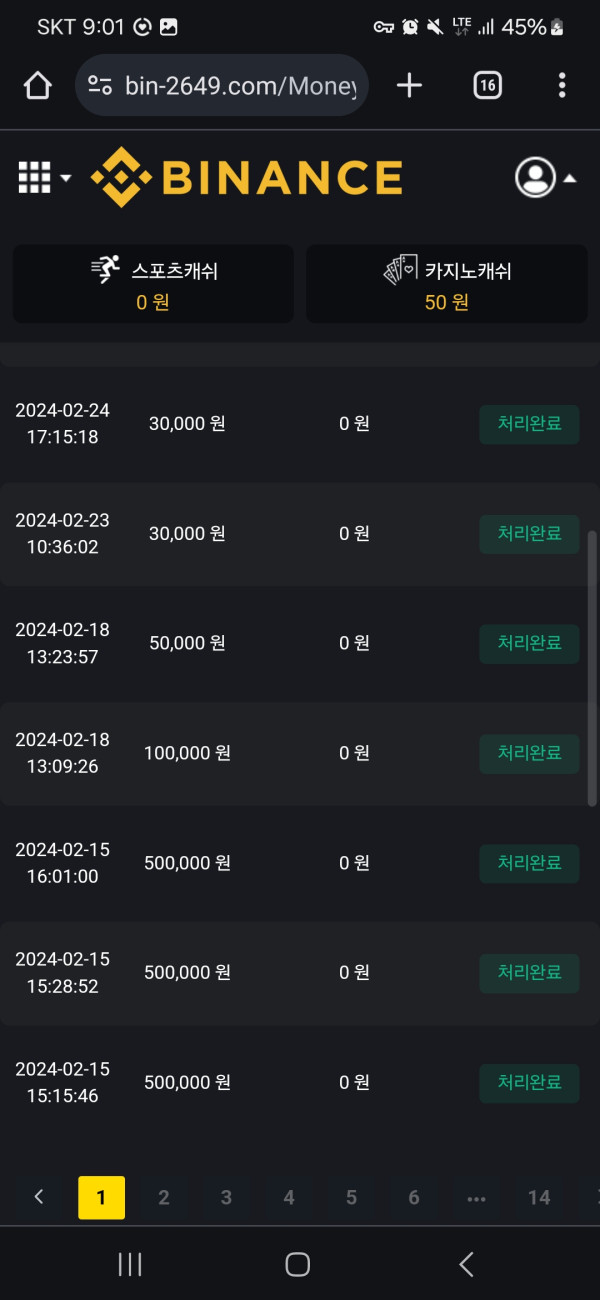Go to page 14

[x=539, y=1197]
